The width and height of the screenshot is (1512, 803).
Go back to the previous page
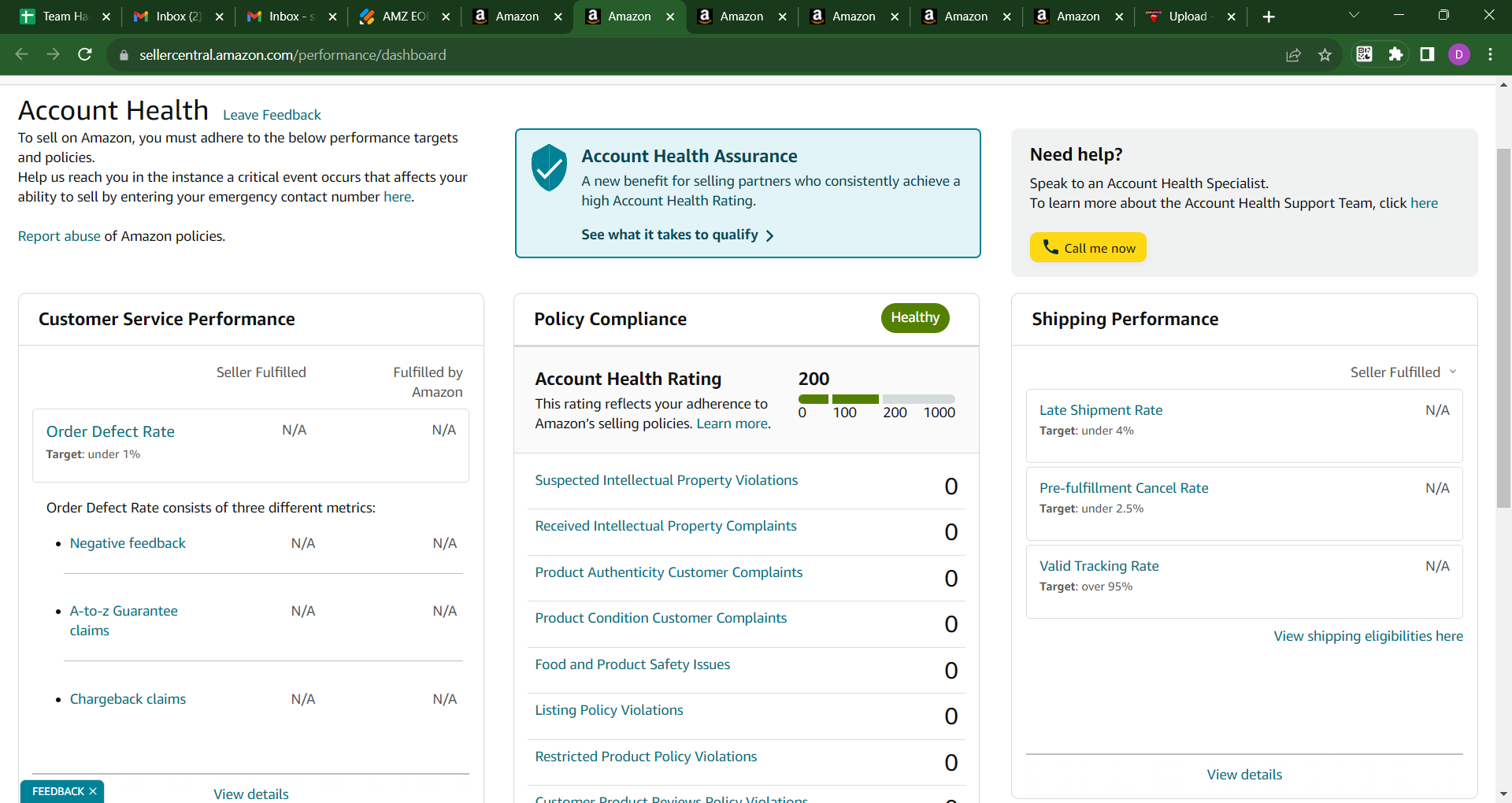click(x=22, y=54)
